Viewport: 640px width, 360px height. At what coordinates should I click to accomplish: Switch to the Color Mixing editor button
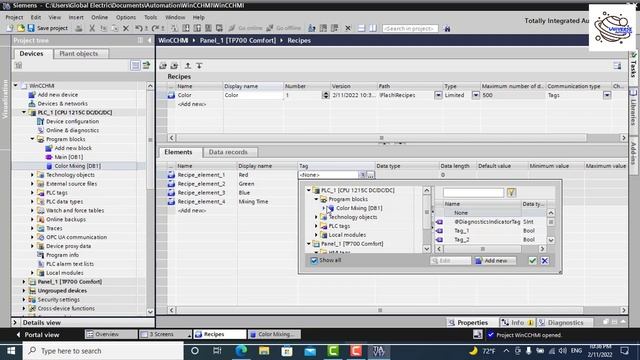pos(275,334)
